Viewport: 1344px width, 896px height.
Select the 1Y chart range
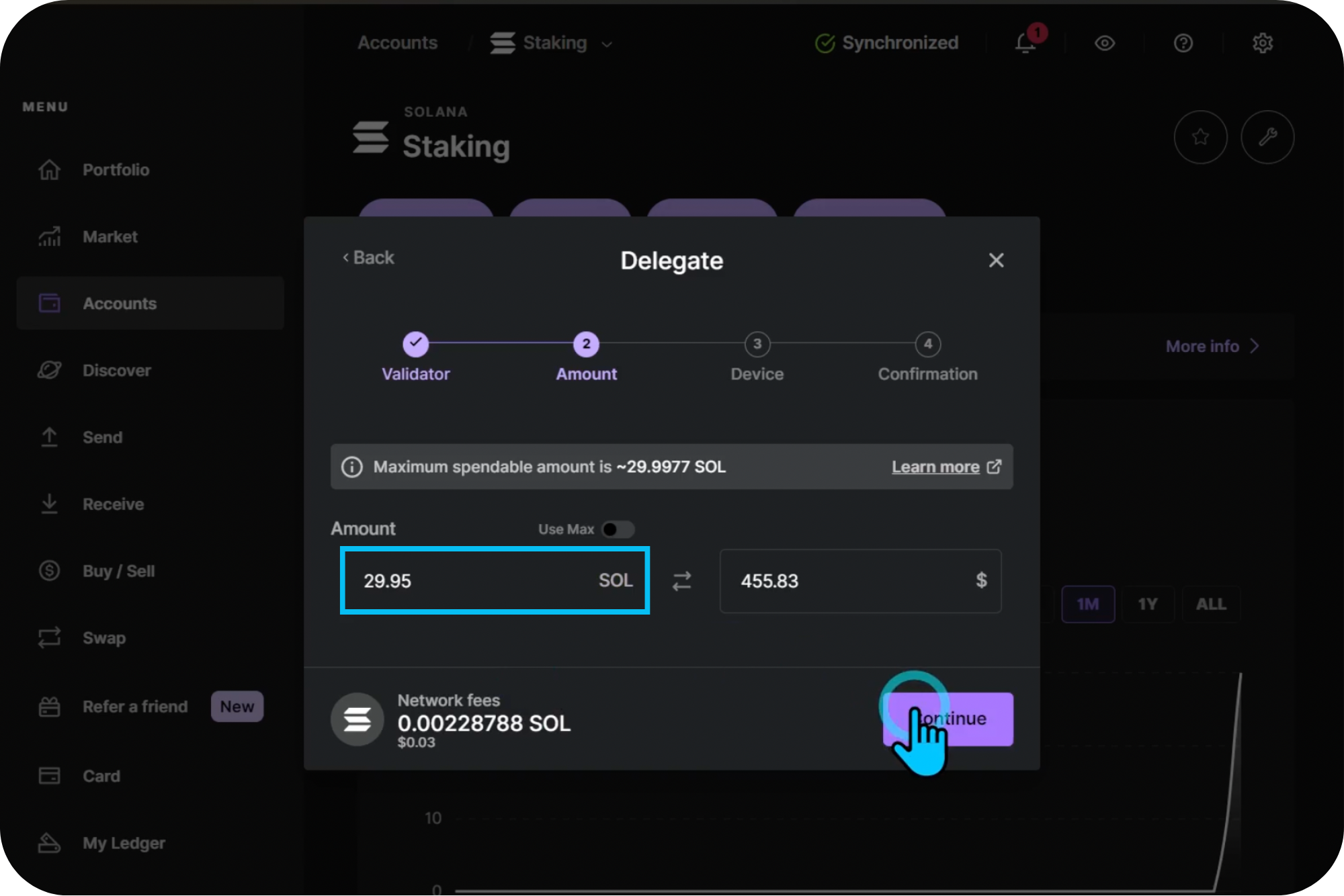coord(1147,604)
